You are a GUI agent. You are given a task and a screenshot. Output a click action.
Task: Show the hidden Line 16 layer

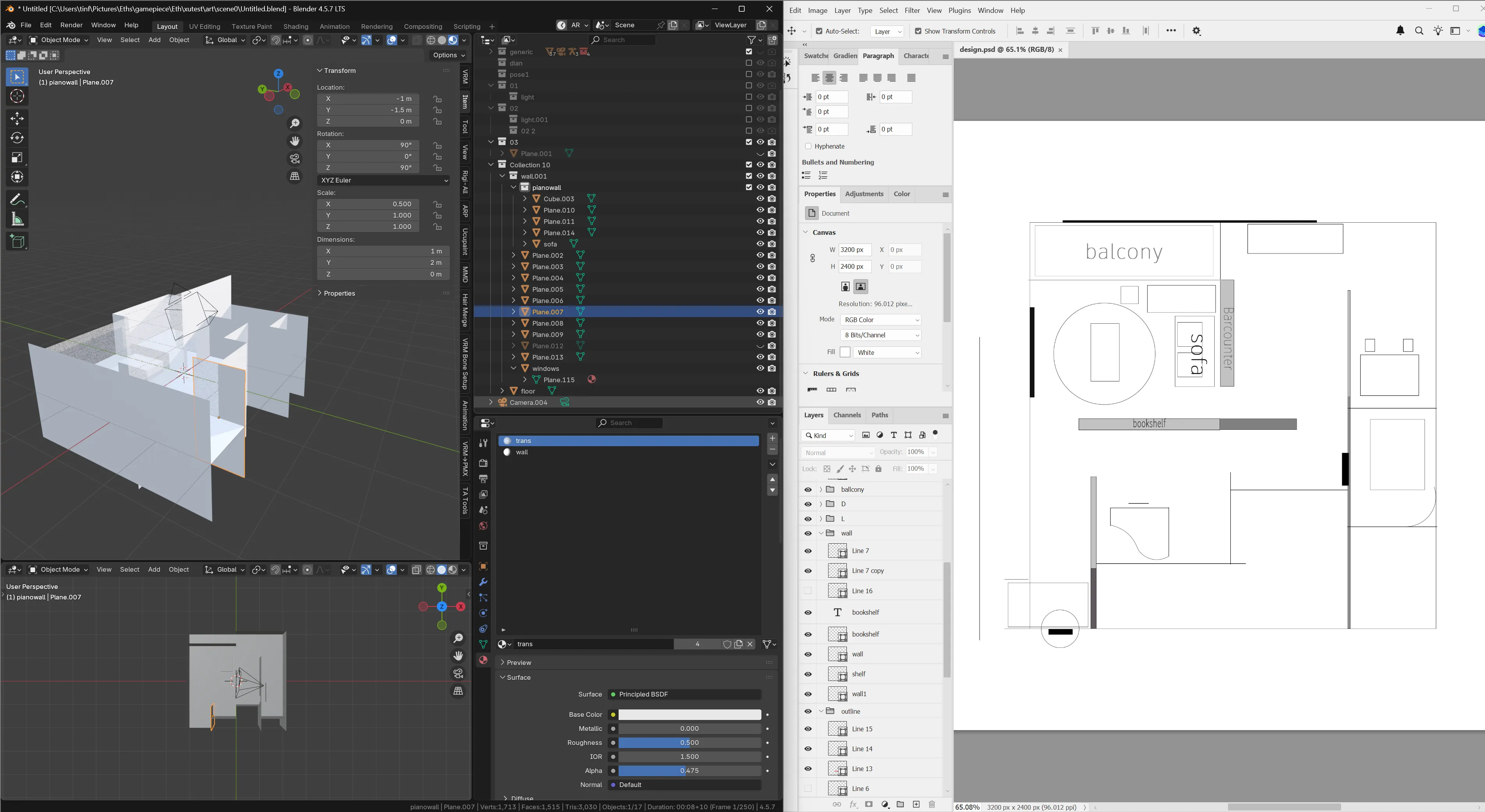807,591
